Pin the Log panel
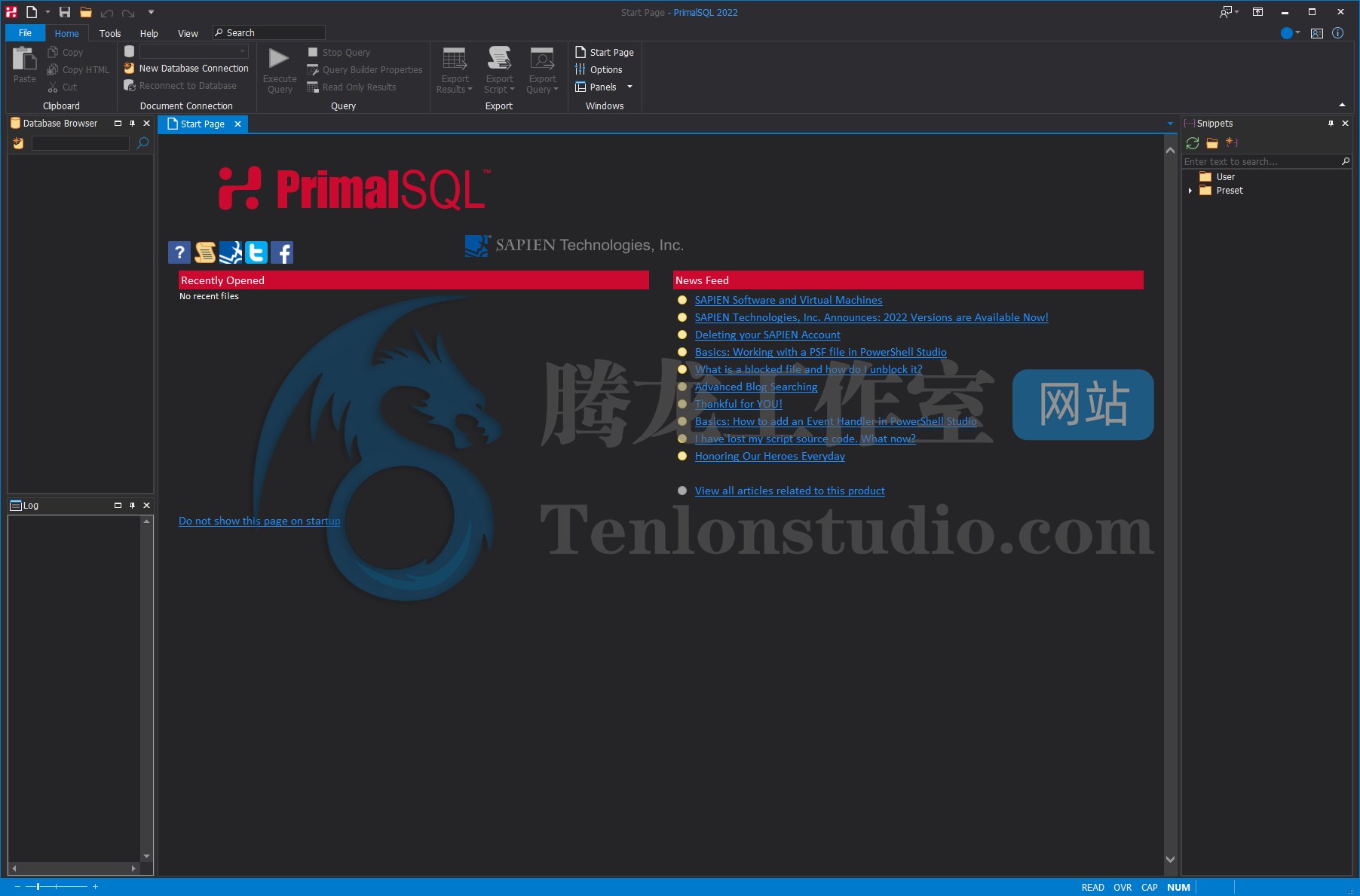This screenshot has width=1360, height=896. [x=132, y=506]
